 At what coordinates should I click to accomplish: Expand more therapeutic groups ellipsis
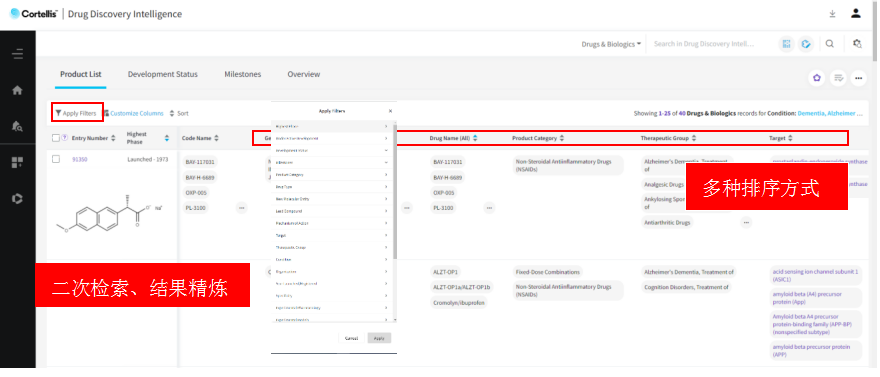[x=746, y=222]
